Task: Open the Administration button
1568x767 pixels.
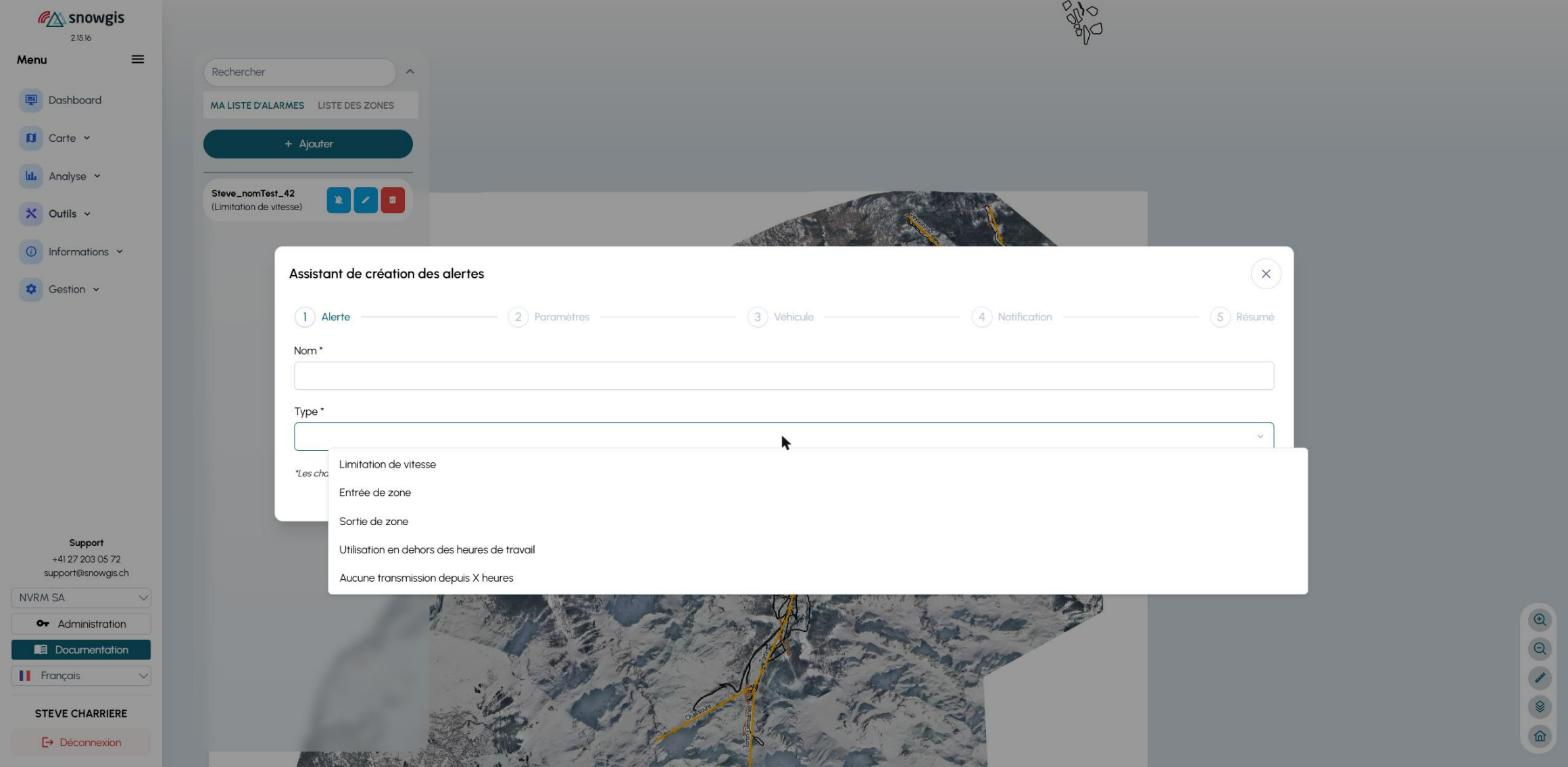Action: (x=81, y=624)
